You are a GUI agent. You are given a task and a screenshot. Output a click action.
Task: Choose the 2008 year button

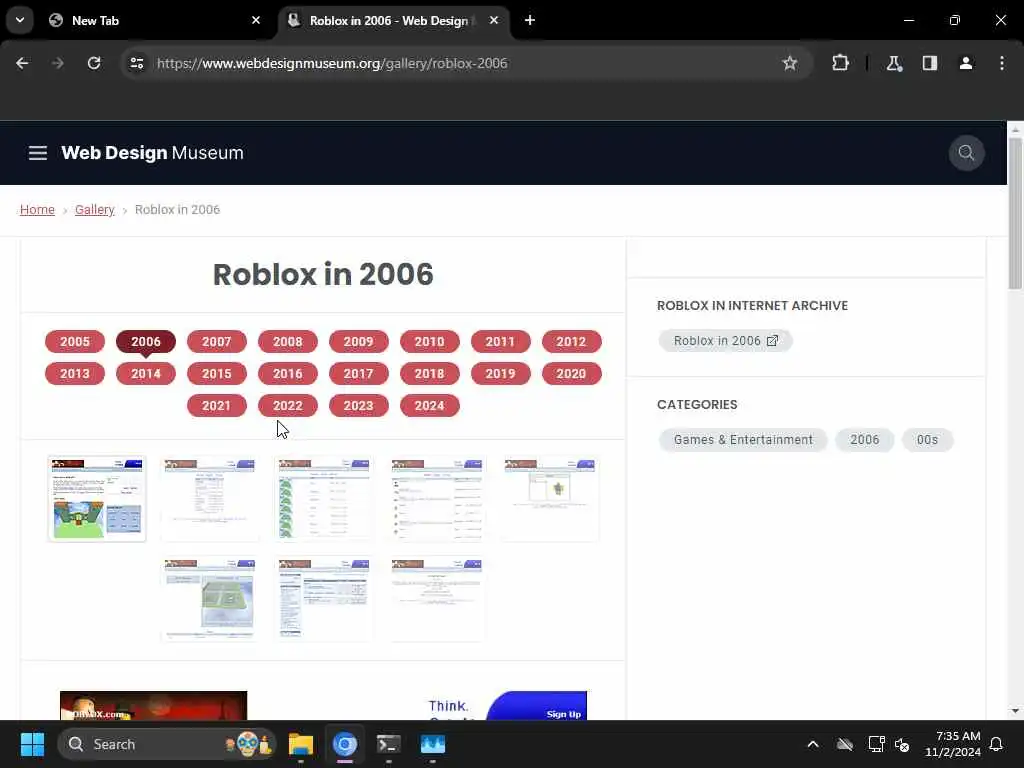(287, 342)
